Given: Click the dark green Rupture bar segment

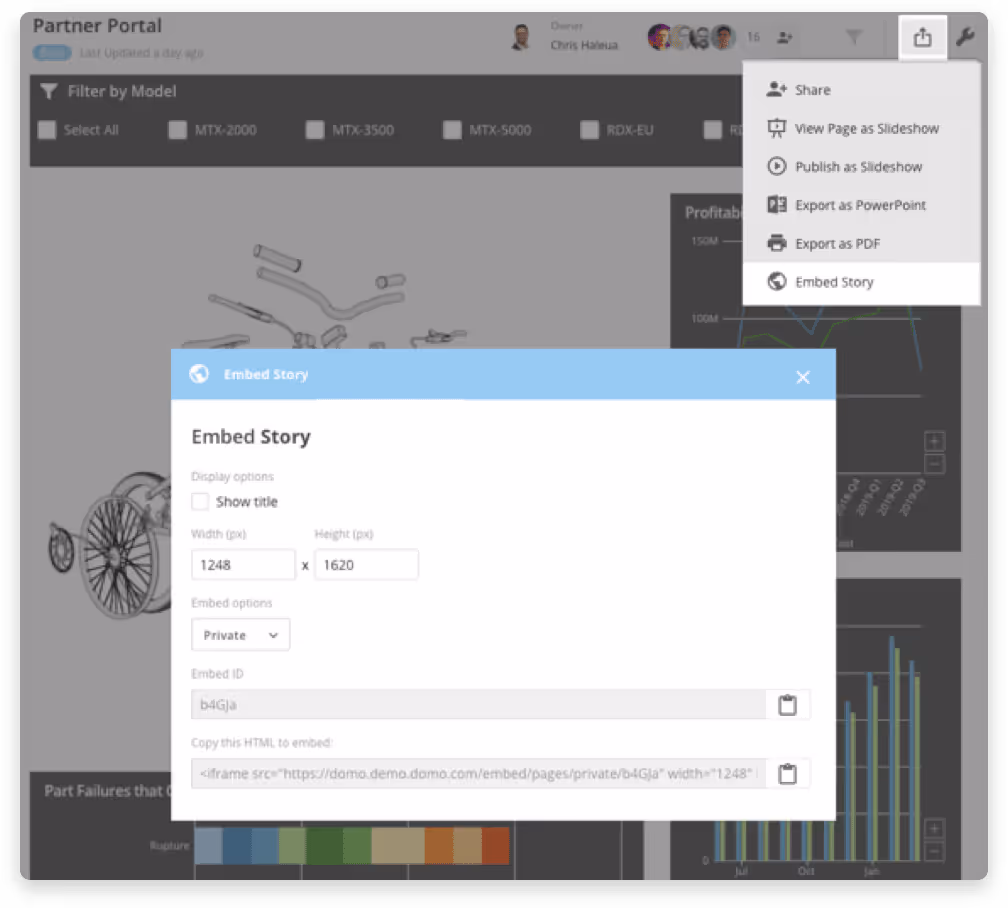Looking at the screenshot, I should pyautogui.click(x=325, y=844).
